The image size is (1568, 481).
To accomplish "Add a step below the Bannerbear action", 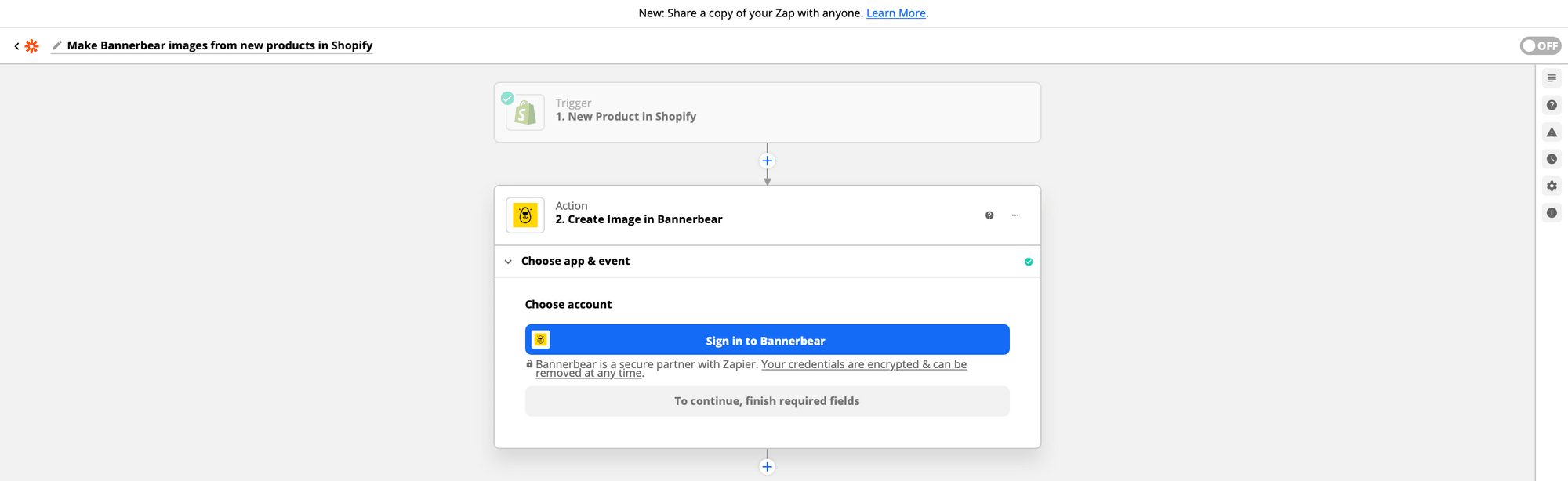I will (x=767, y=467).
